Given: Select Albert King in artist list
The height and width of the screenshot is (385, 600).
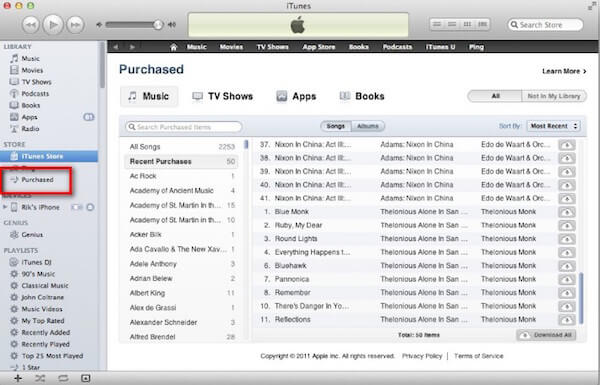Looking at the screenshot, I should (x=182, y=293).
